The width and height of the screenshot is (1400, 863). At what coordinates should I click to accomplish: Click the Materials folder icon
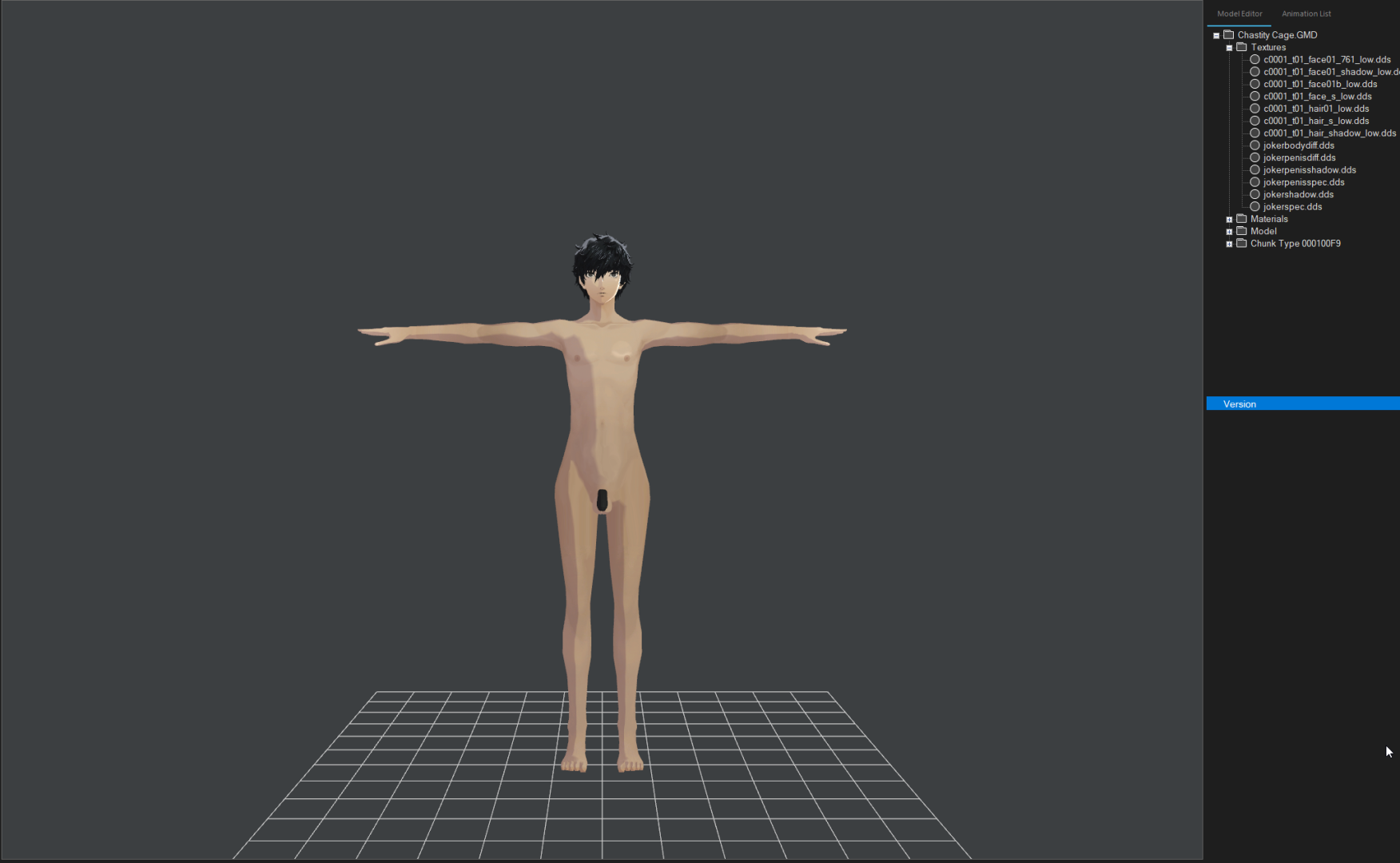1242,219
